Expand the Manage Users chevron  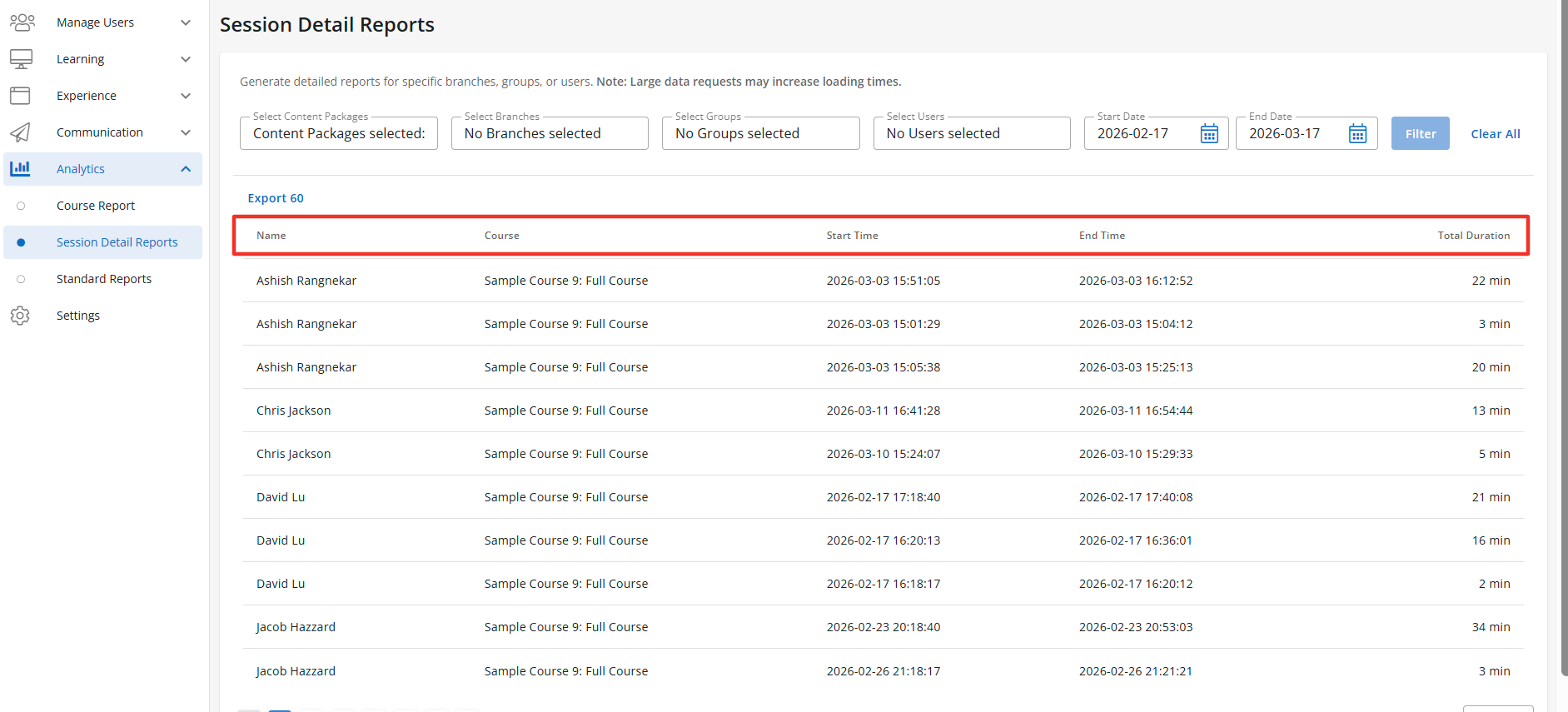pos(186,22)
